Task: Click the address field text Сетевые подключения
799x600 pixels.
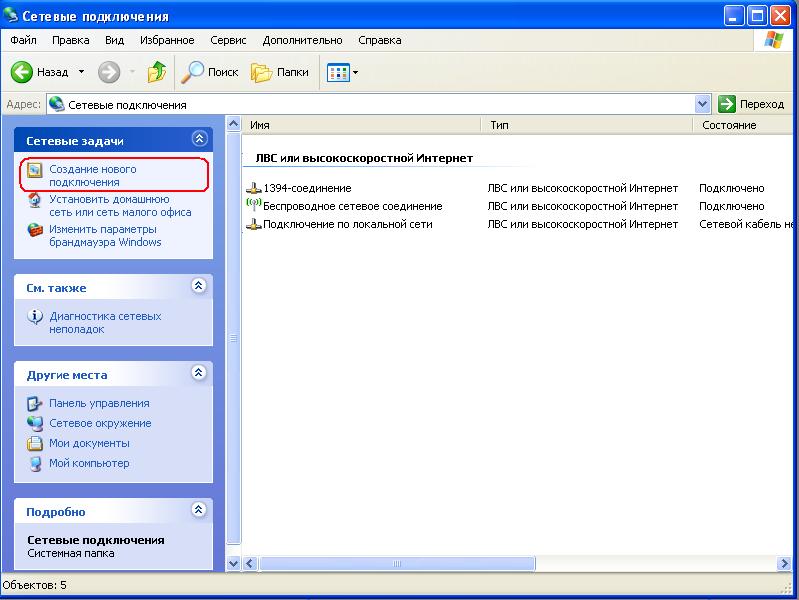Action: (127, 105)
